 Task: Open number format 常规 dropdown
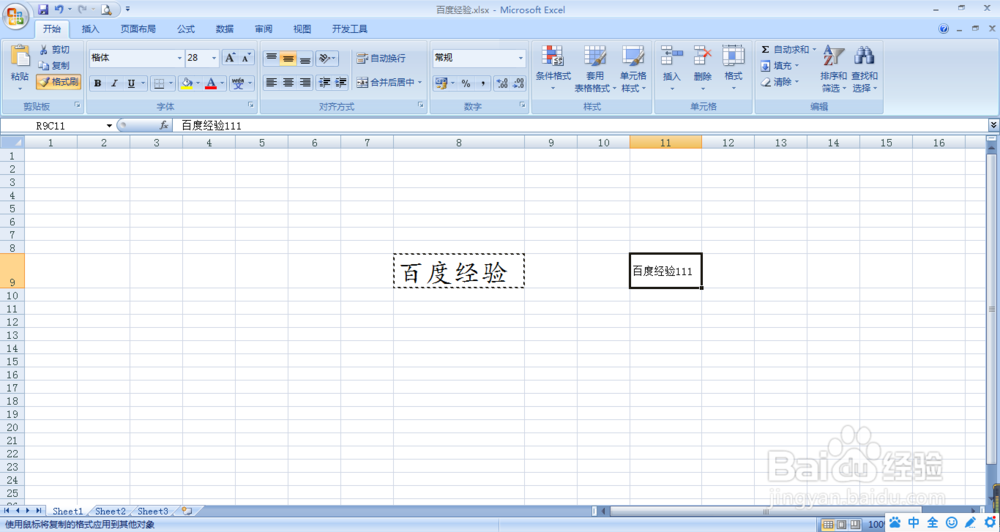point(520,58)
